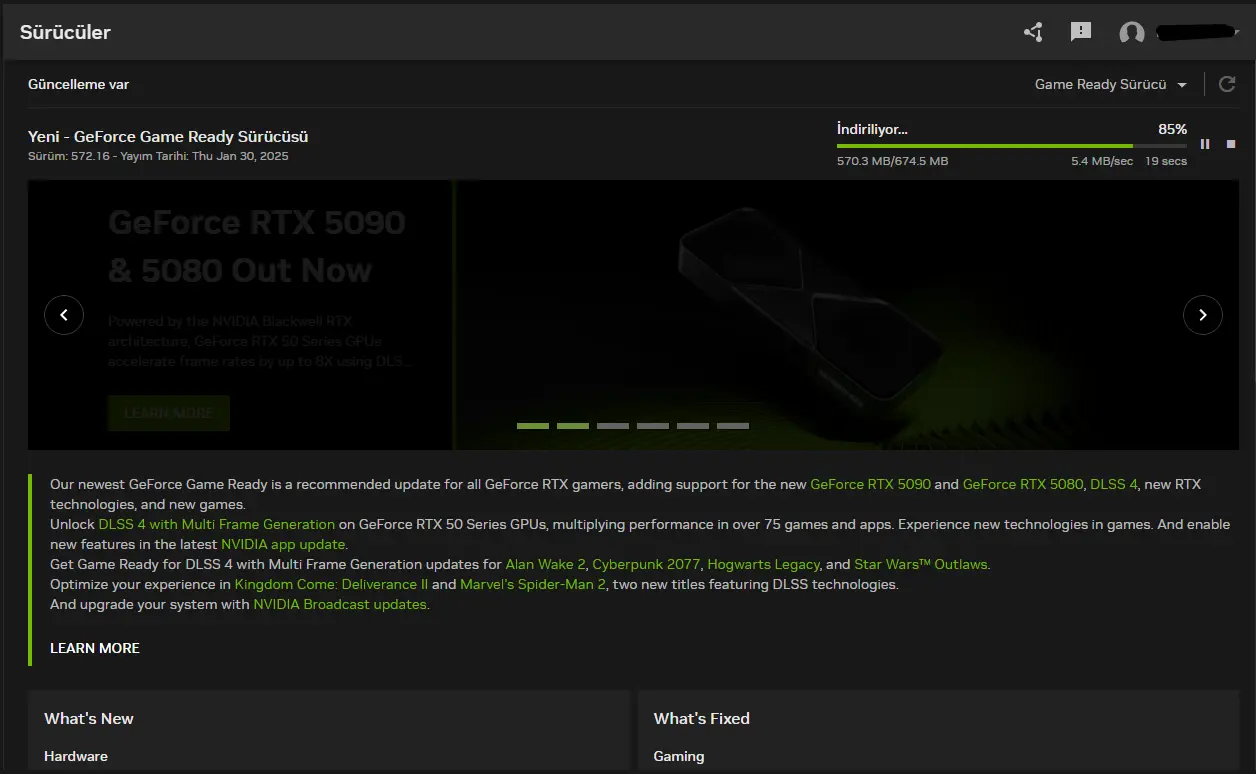1256x774 pixels.
Task: Click the What's Fixed heading
Action: (x=702, y=718)
